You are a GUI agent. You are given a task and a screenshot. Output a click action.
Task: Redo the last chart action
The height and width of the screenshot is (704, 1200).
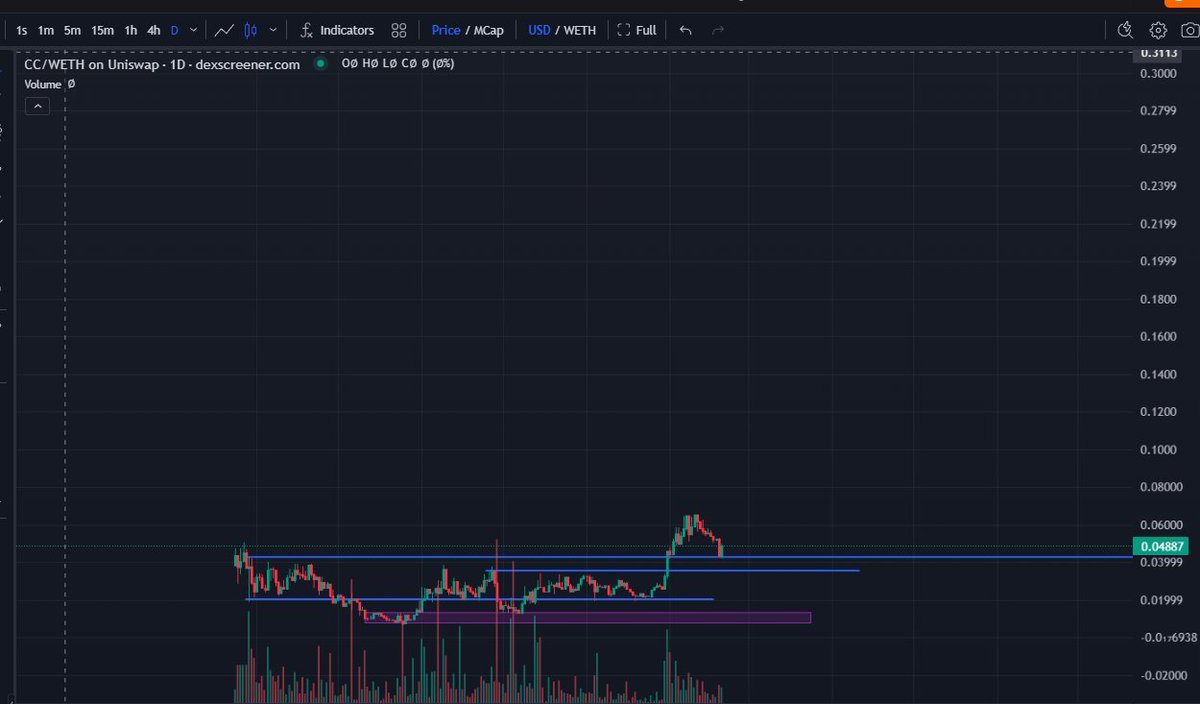tap(717, 30)
